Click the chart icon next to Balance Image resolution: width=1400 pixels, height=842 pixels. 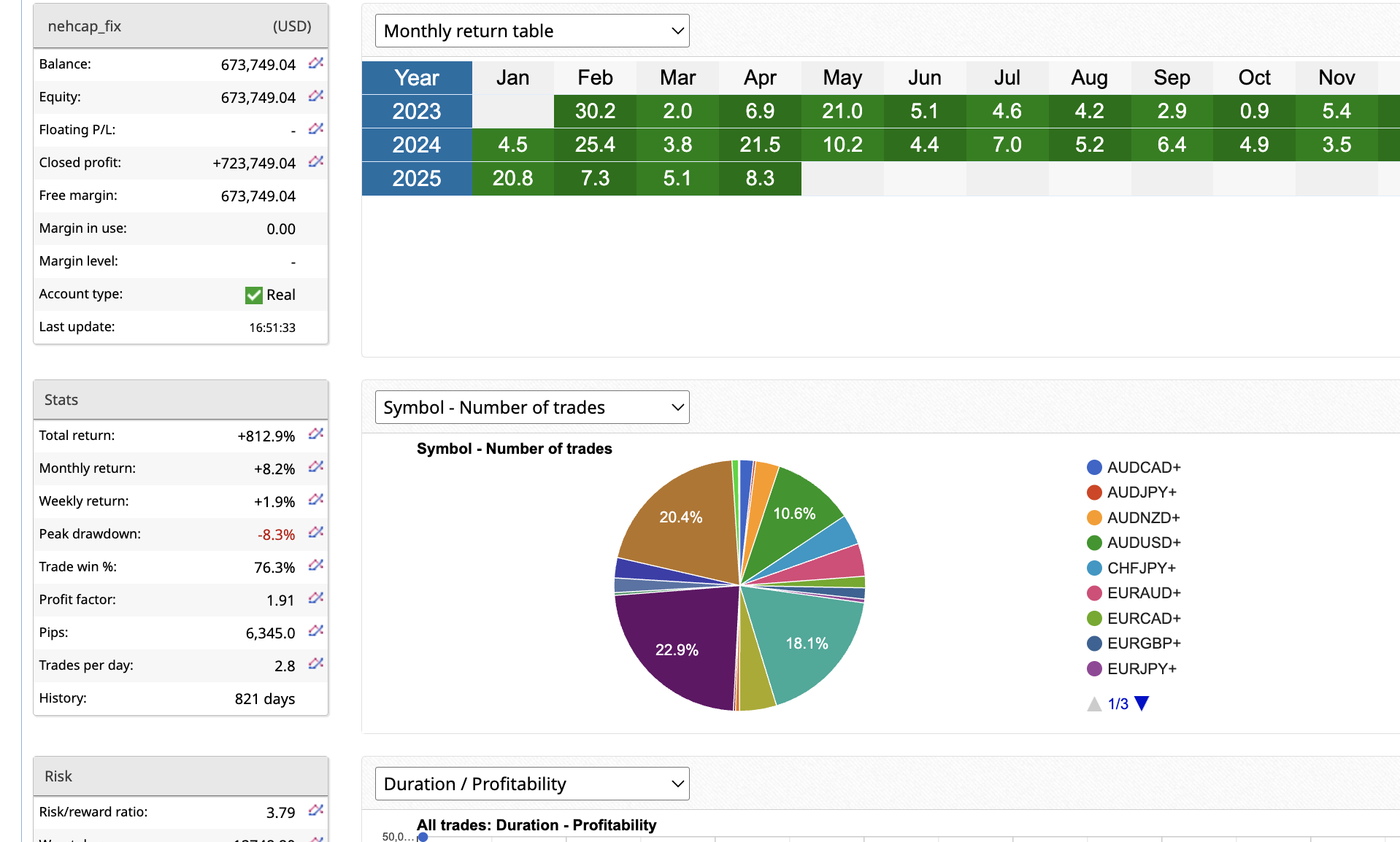315,63
